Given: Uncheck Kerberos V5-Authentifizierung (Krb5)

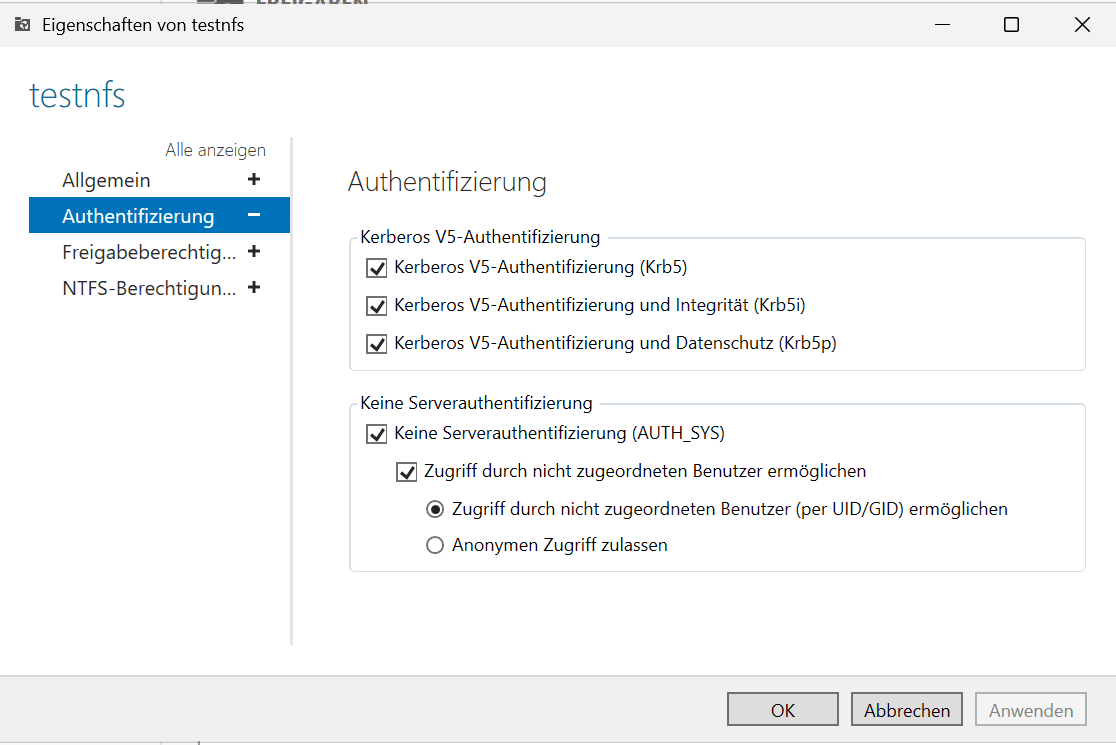Looking at the screenshot, I should click(377, 268).
